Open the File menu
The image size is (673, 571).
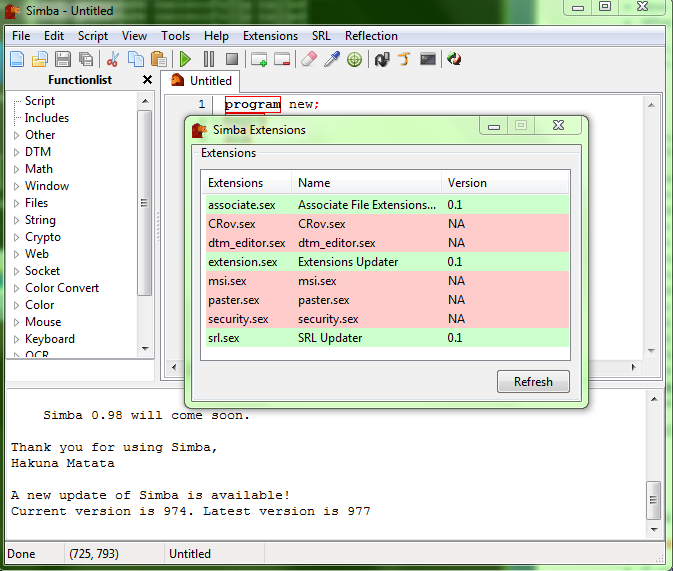[x=21, y=36]
